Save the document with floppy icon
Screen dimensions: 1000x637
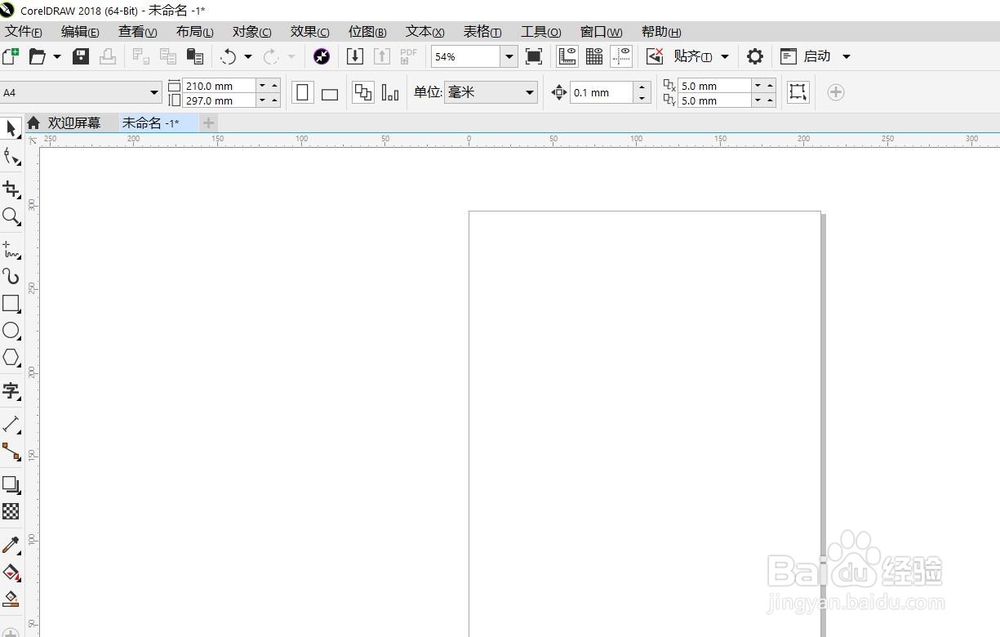point(80,56)
